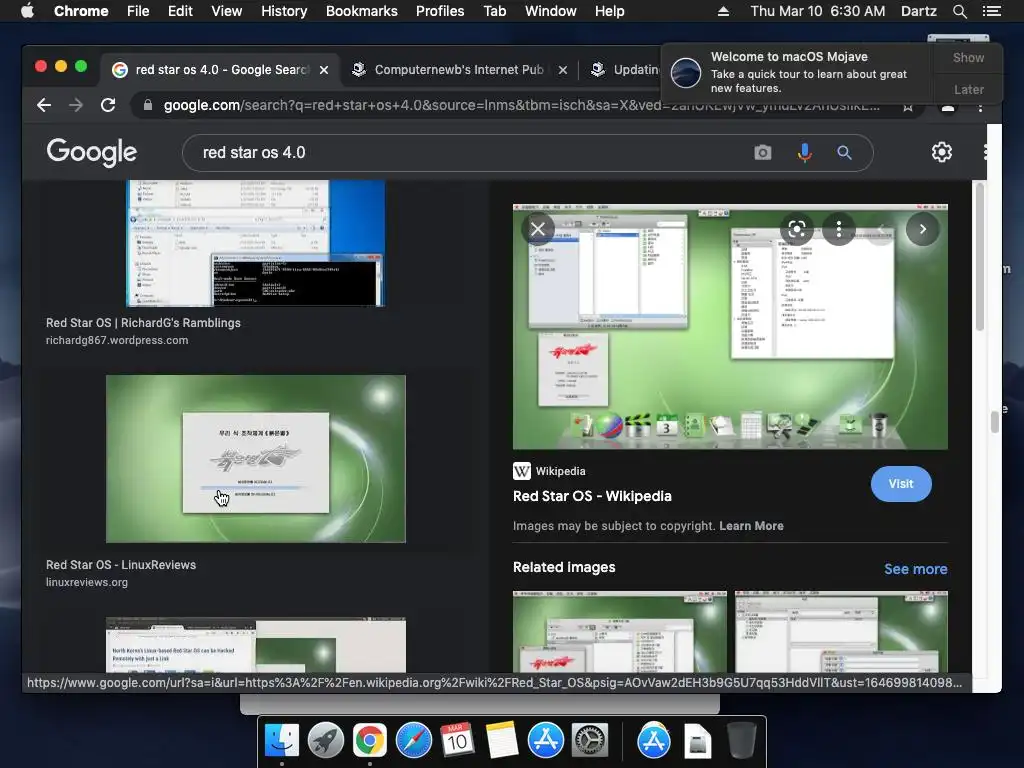
Task: Open Red Star OS - LinuxReviews result
Action: point(121,565)
